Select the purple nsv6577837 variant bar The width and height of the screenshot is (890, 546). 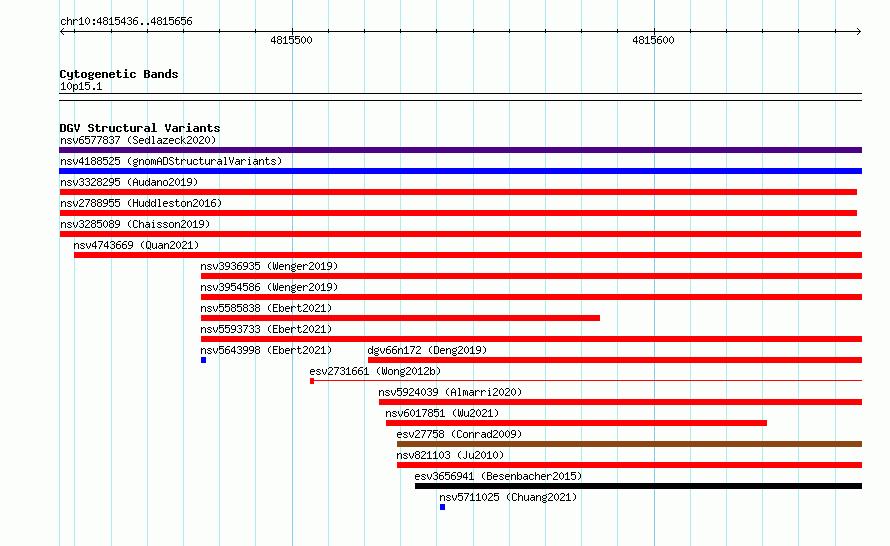coord(460,150)
